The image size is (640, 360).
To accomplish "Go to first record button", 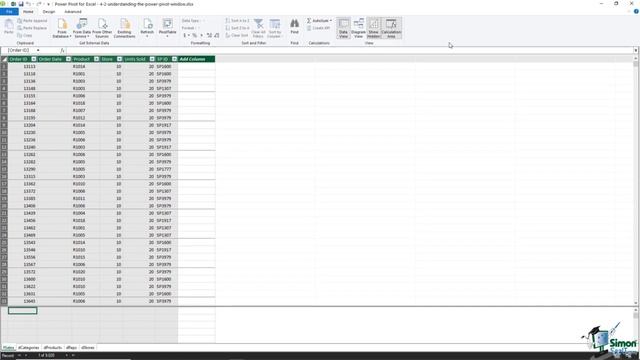I will [19, 356].
